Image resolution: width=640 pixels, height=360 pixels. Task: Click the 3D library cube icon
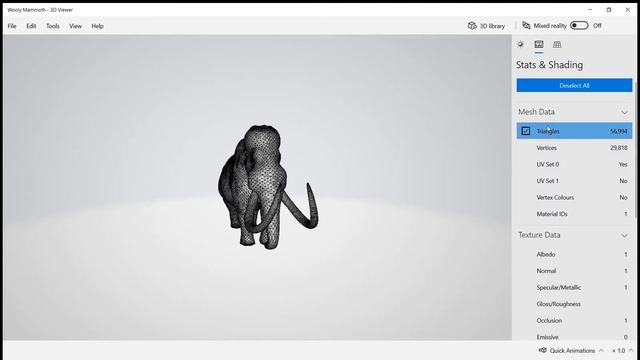coord(472,26)
